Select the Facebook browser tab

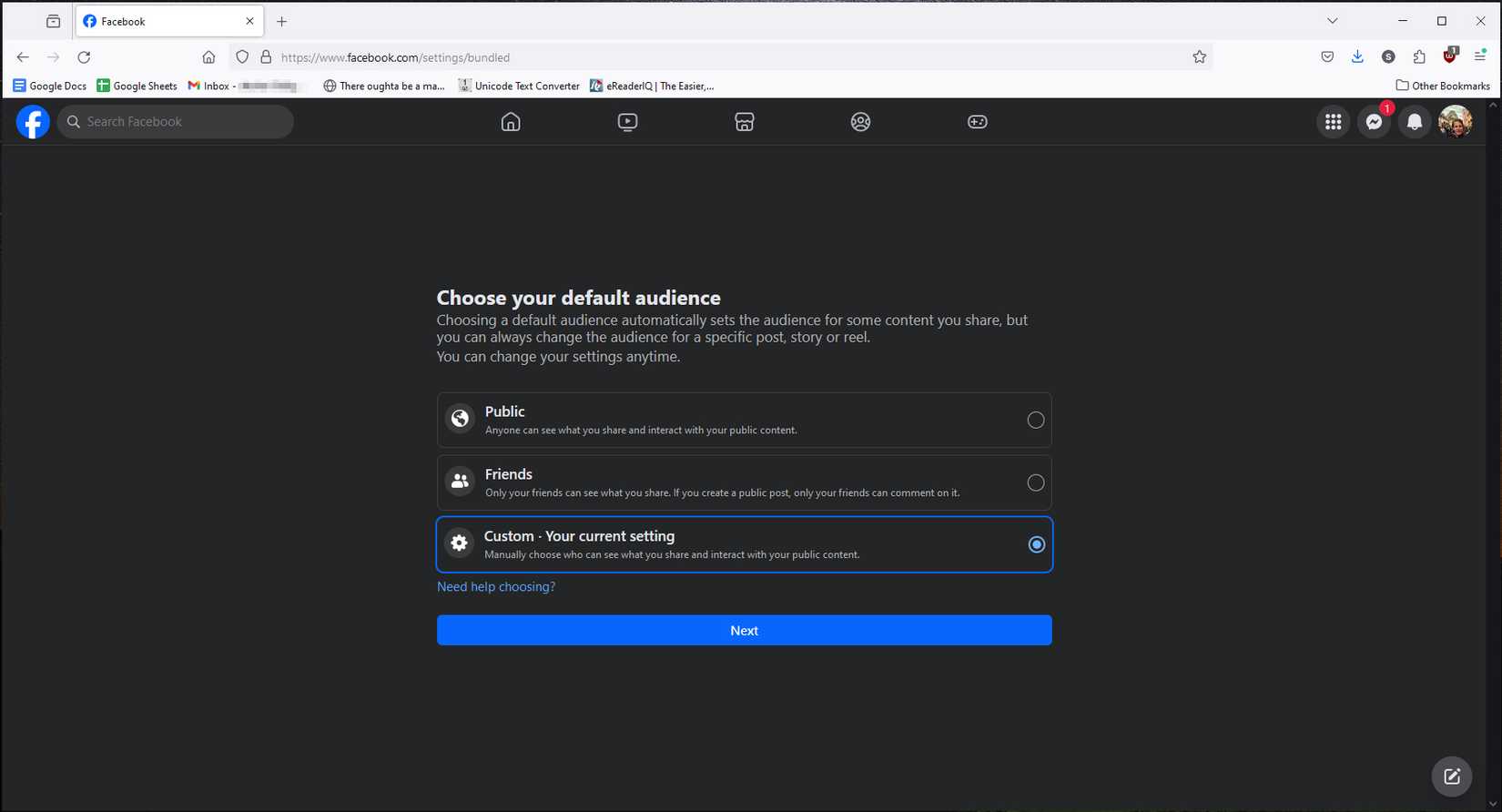[x=169, y=21]
